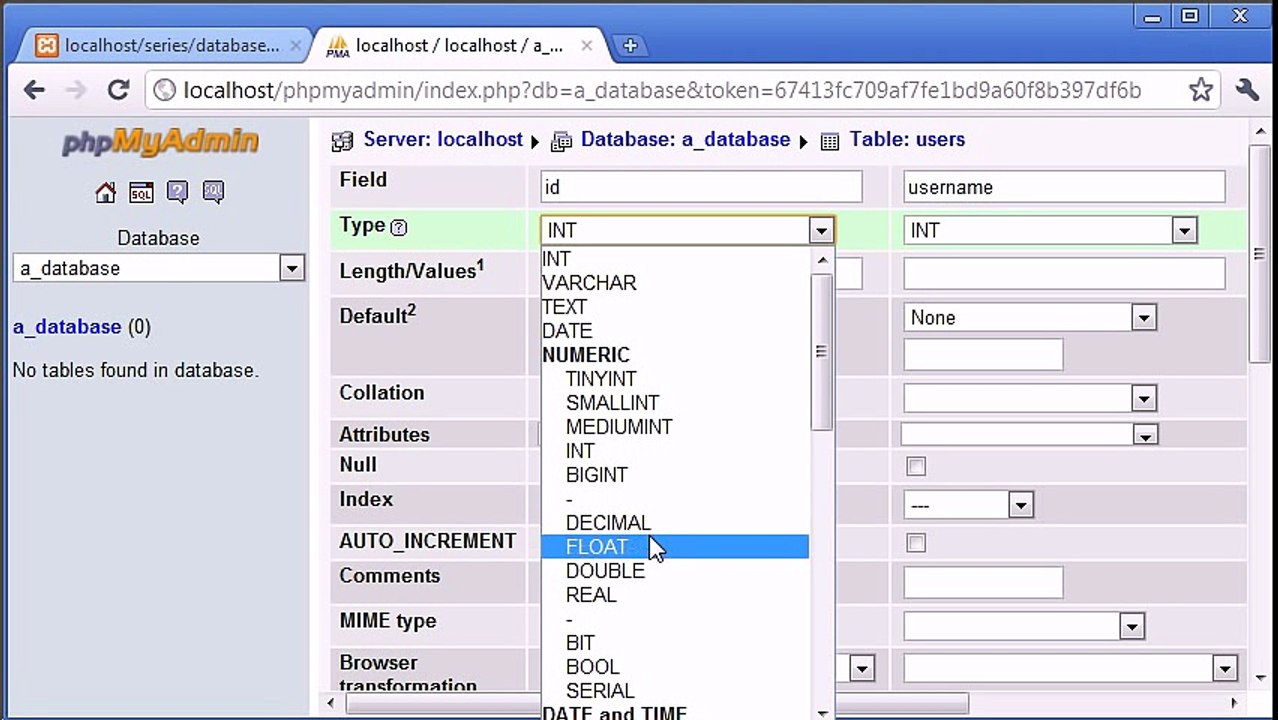This screenshot has height=720, width=1278.
Task: Click the browser forward arrow
Action: point(76,90)
